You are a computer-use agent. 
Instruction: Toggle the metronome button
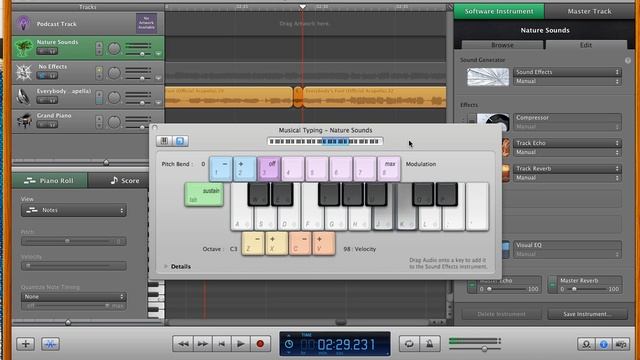429,344
